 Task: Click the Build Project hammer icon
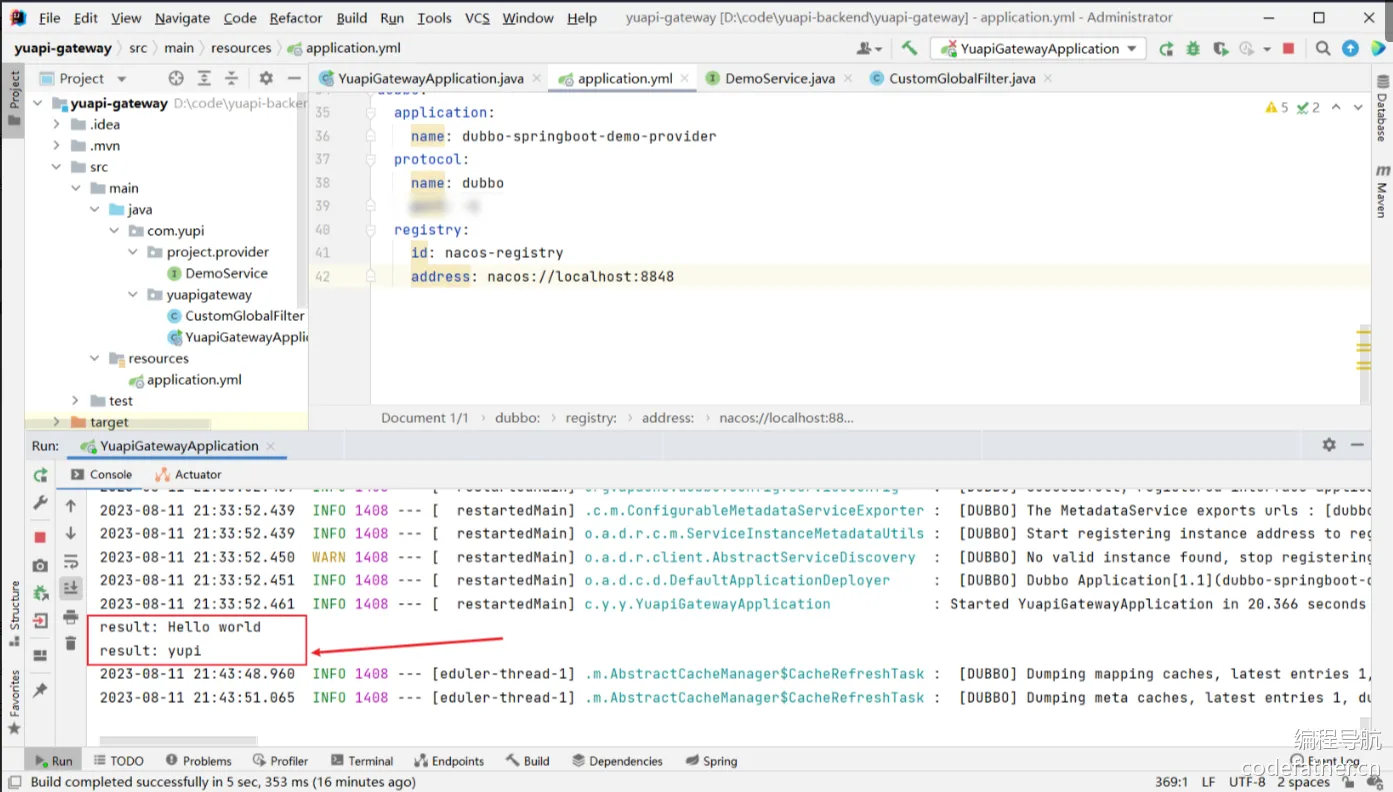[x=909, y=48]
